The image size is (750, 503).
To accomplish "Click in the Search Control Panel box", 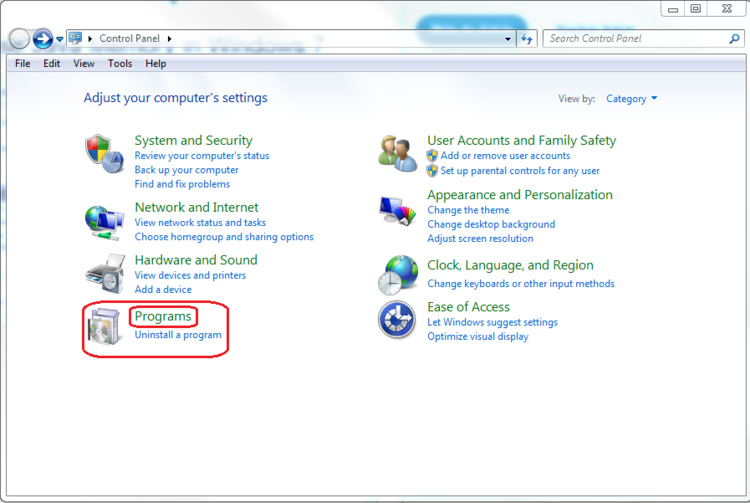I will click(635, 39).
